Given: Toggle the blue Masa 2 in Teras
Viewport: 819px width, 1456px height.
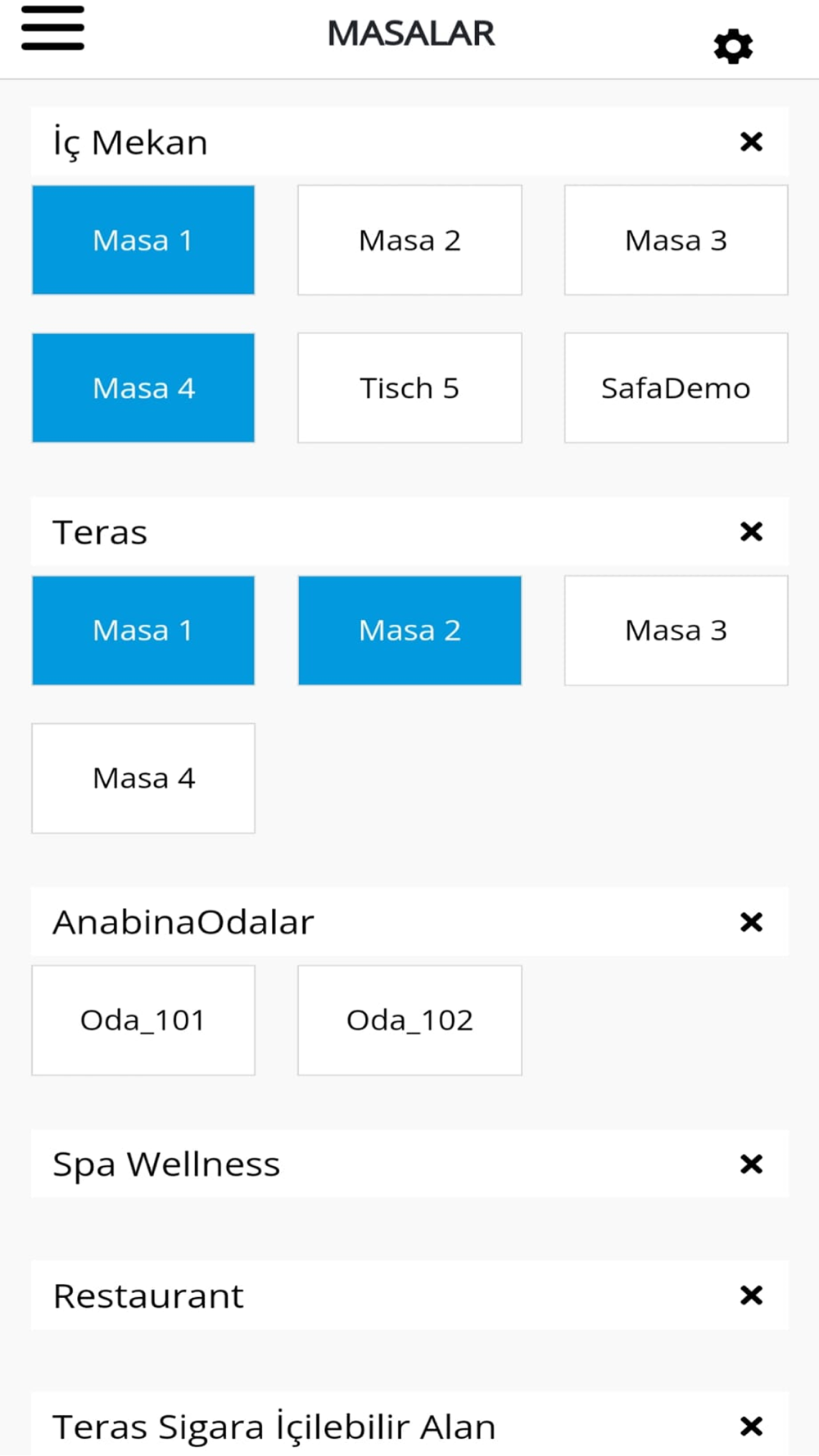Looking at the screenshot, I should click(409, 630).
